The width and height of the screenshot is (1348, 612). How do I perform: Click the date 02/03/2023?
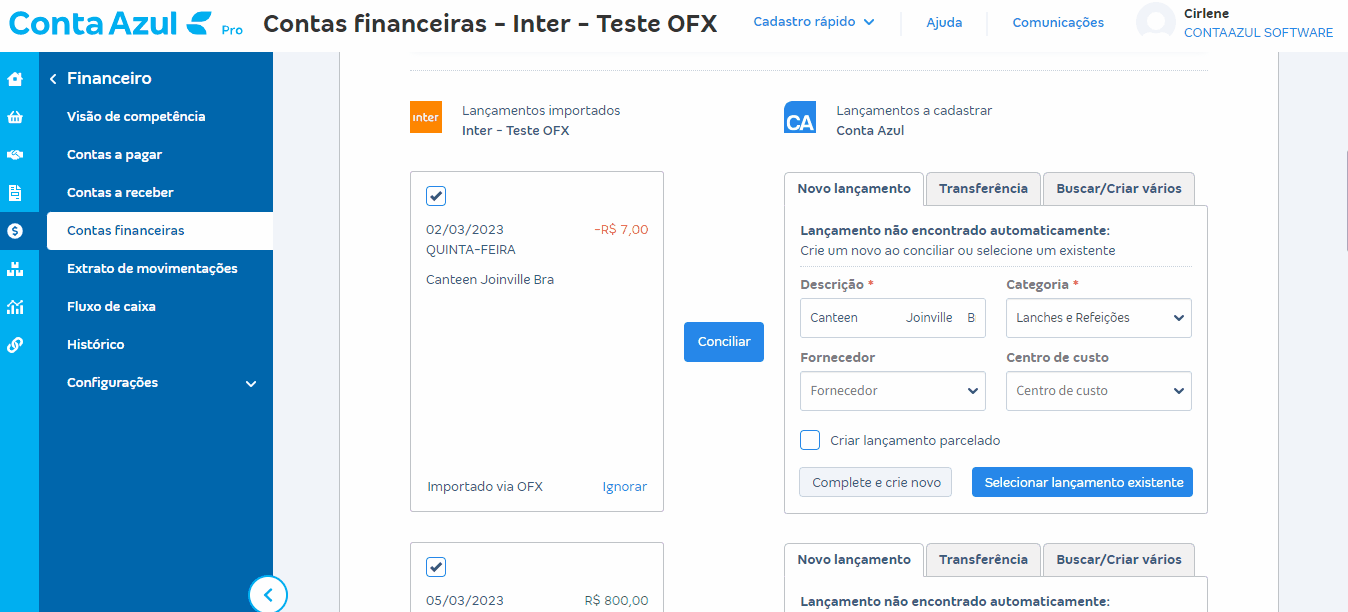tap(465, 230)
